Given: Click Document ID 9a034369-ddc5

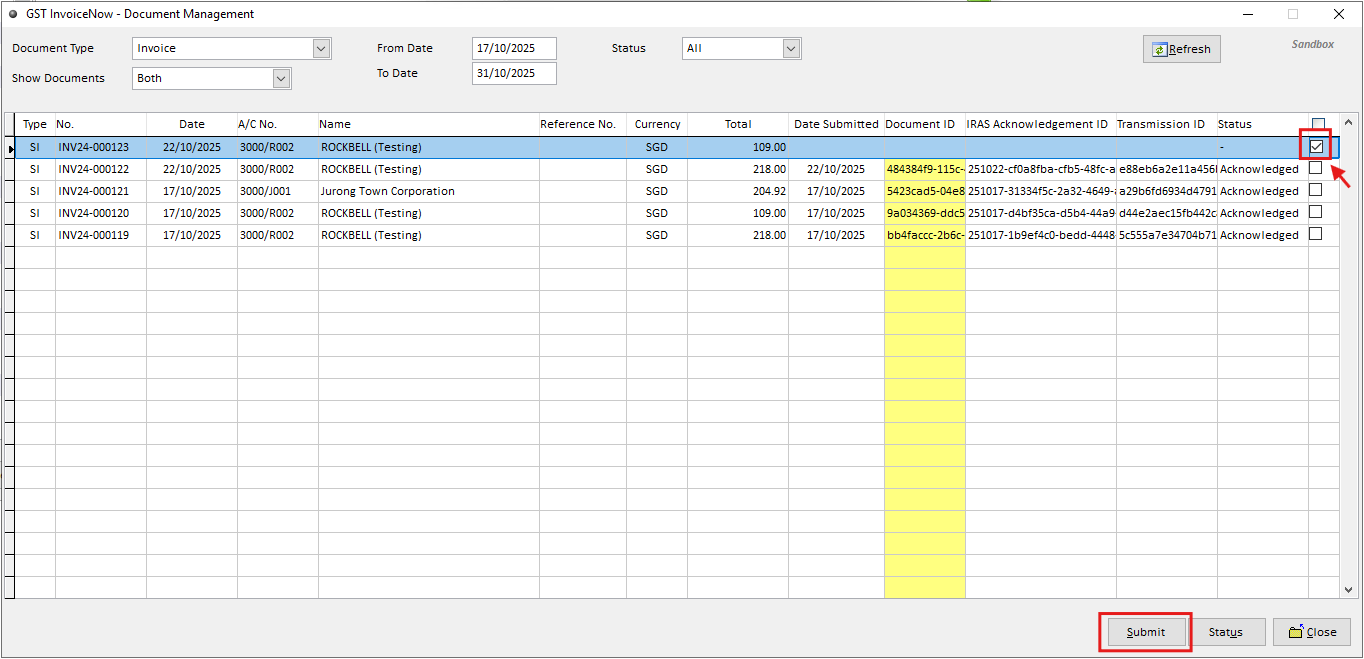Looking at the screenshot, I should tap(925, 213).
